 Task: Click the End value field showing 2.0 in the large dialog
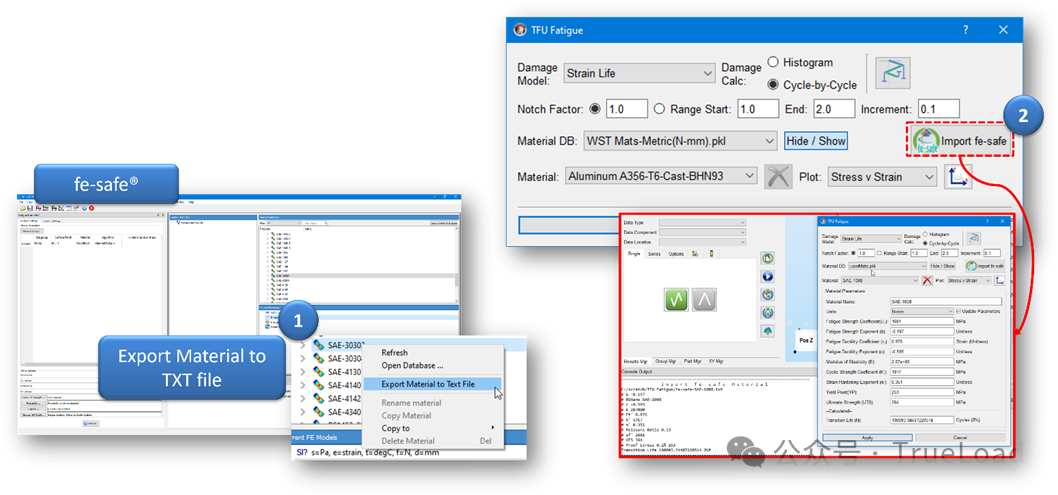click(x=834, y=109)
